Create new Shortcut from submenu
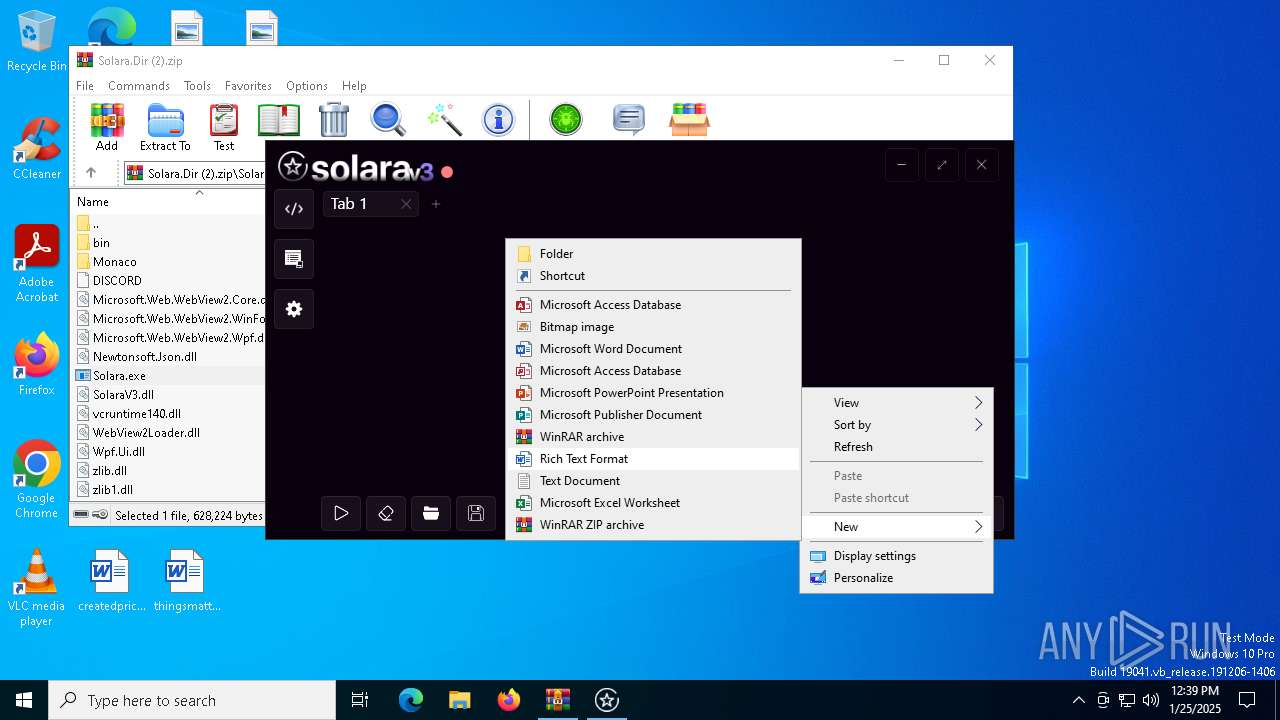The image size is (1280, 720). (653, 276)
